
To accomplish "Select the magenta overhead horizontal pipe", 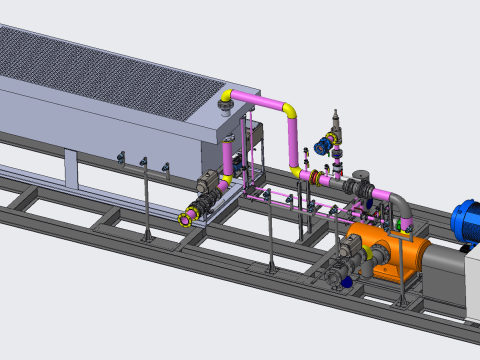I will point(257,100).
